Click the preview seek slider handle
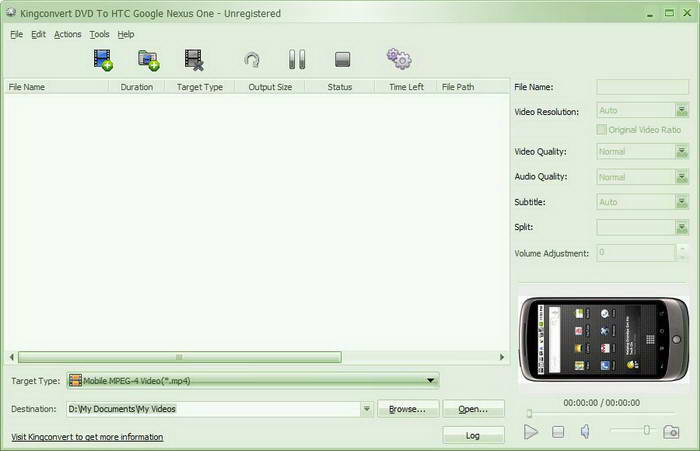Screen dimensions: 700x451 (x=529, y=413)
